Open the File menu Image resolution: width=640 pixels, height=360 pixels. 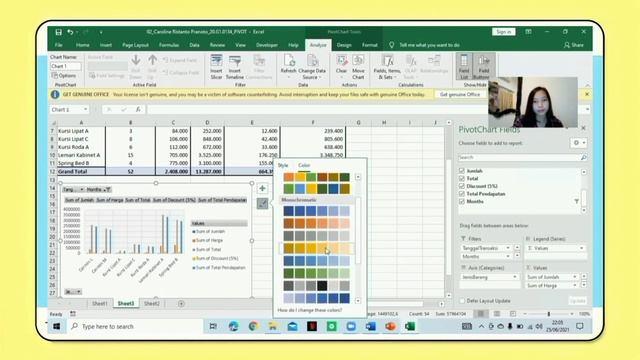coord(58,45)
